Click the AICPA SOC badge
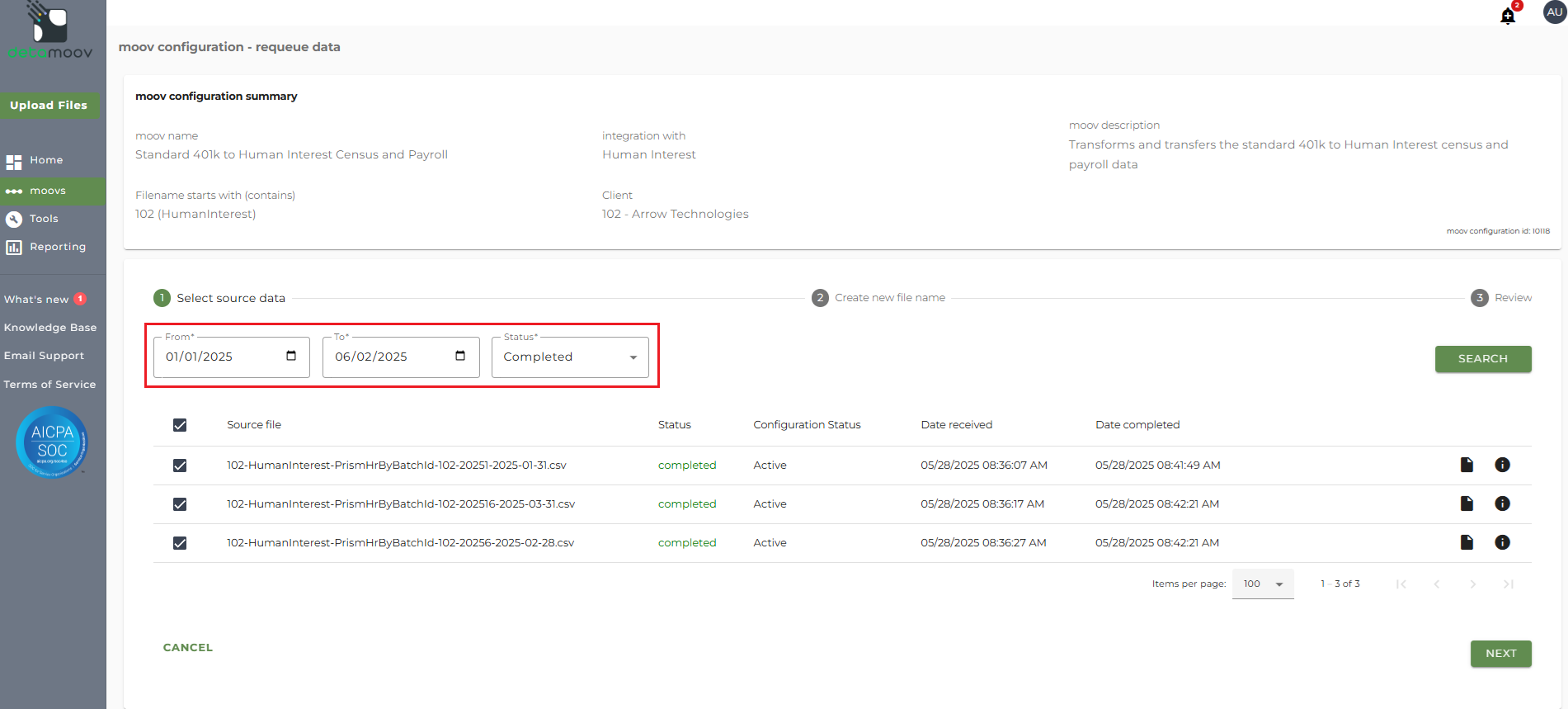Image resolution: width=1568 pixels, height=709 pixels. click(52, 442)
